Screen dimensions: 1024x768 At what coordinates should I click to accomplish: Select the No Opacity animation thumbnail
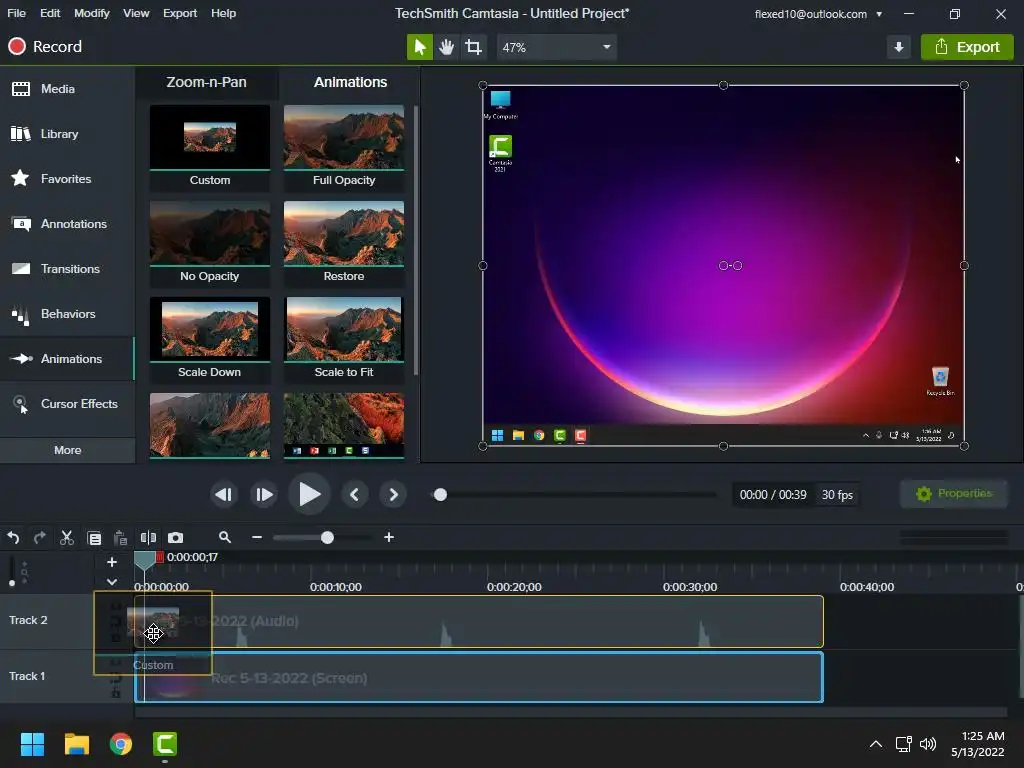pyautogui.click(x=210, y=244)
